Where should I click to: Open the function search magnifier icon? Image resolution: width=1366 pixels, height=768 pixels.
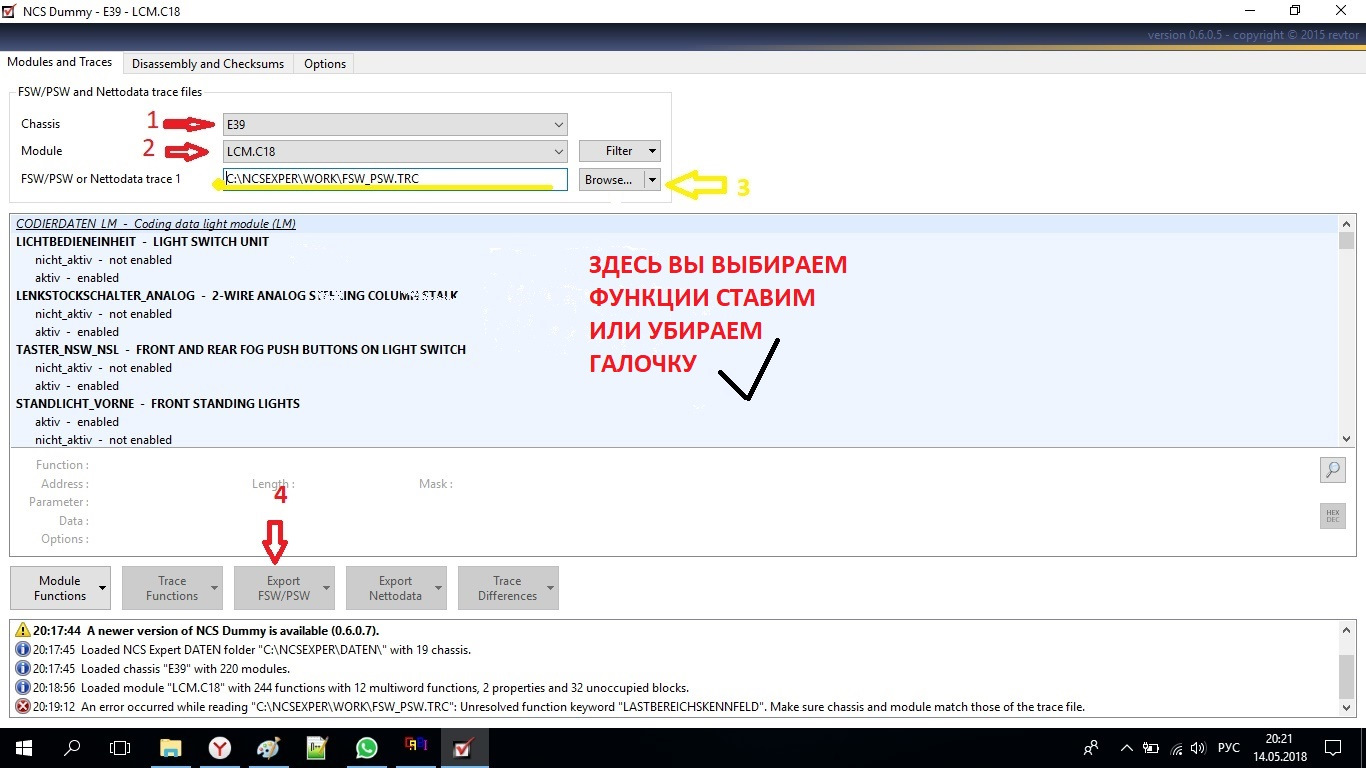(1332, 469)
